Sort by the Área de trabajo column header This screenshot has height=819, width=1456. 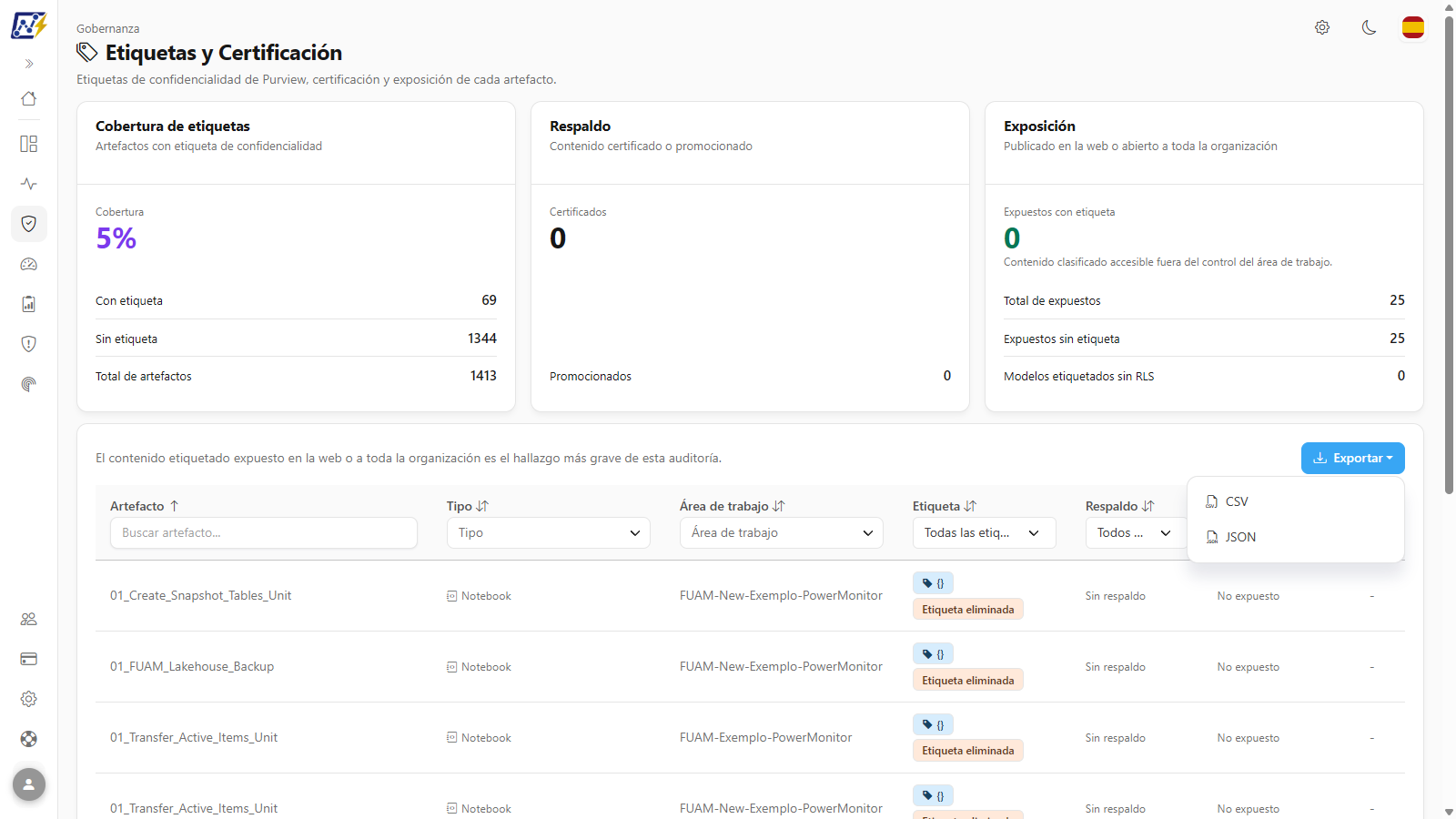click(x=733, y=506)
